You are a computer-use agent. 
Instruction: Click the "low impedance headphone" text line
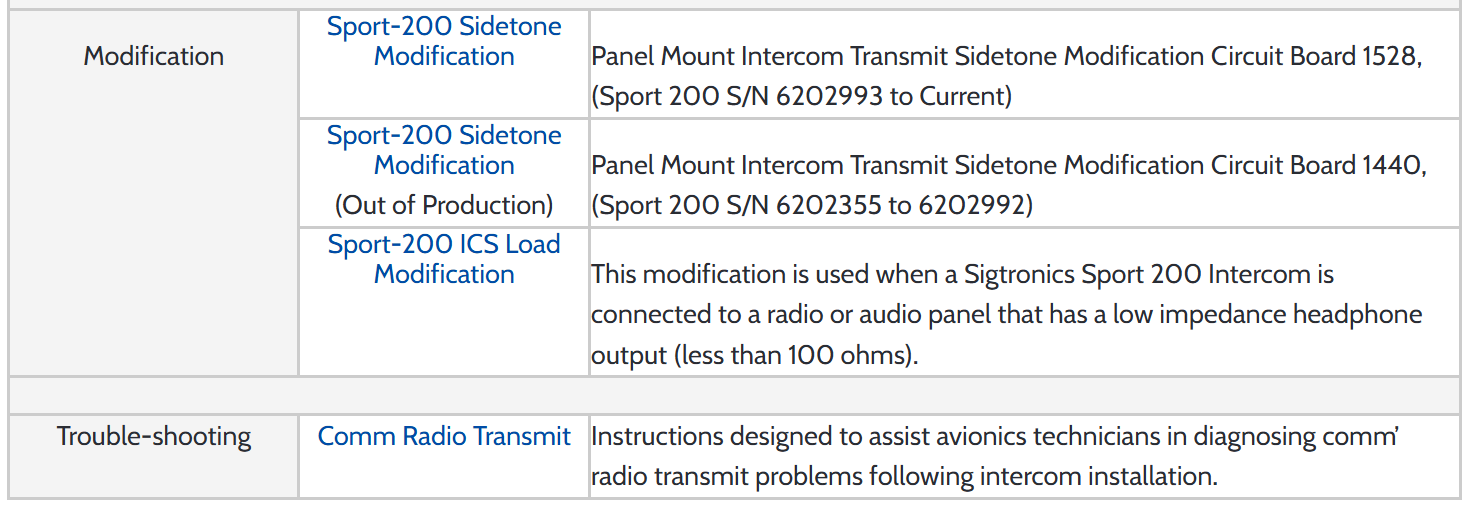click(1005, 314)
